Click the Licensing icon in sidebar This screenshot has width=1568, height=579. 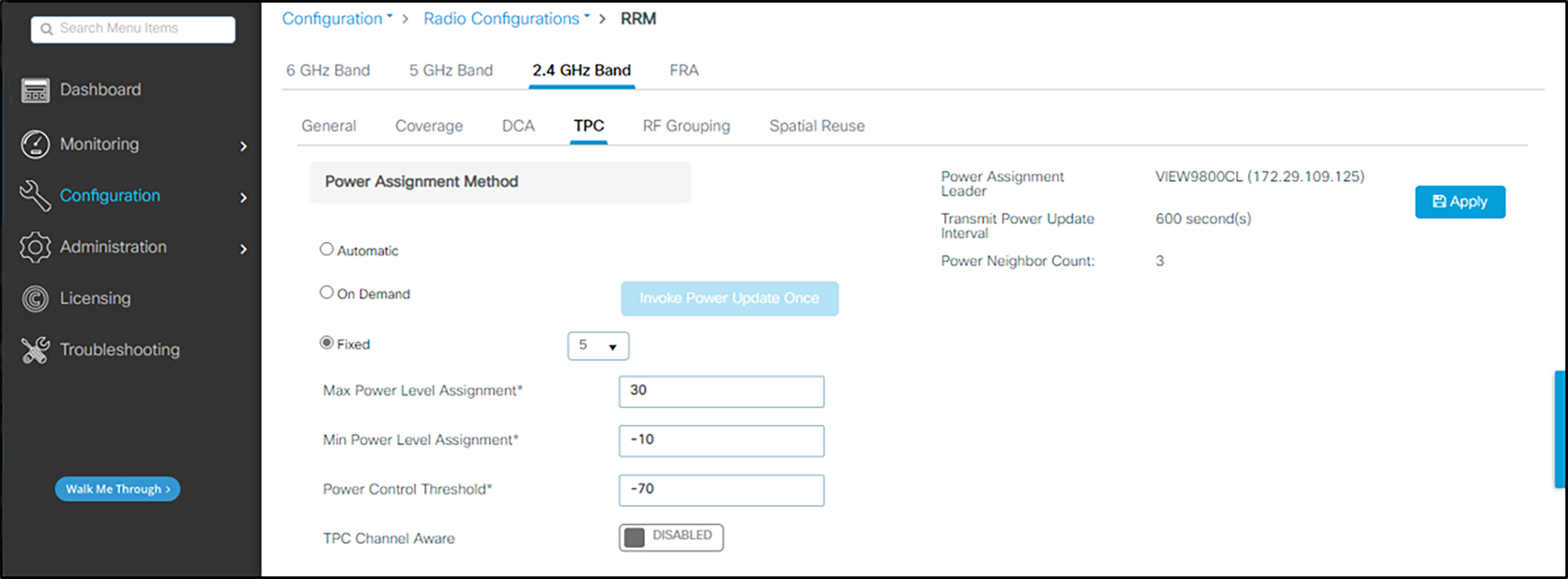(35, 299)
